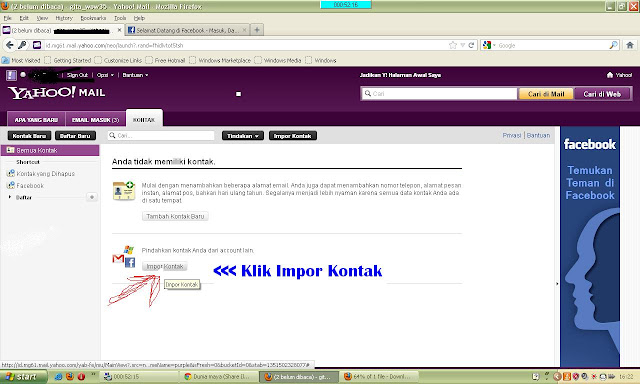The height and width of the screenshot is (384, 640).
Task: Open the Tindakan dropdown button
Action: [243, 136]
